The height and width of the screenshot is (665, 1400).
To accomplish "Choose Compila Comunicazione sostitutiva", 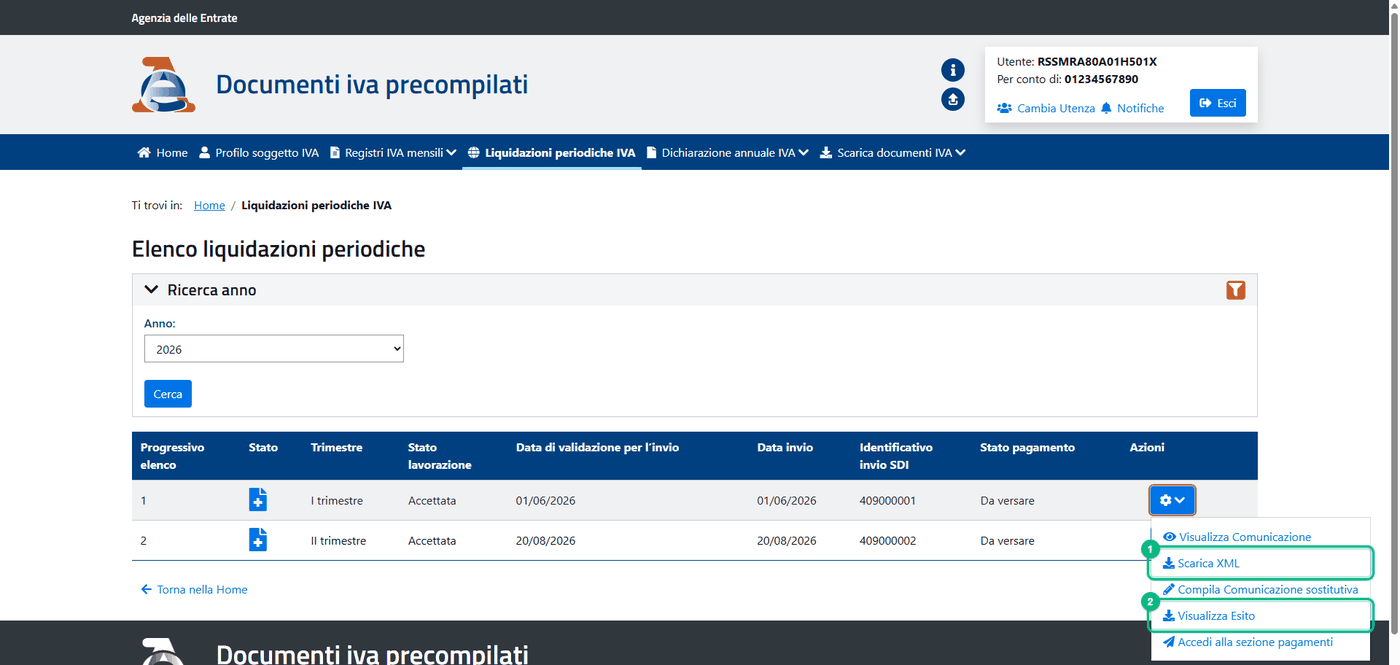I will click(1260, 590).
